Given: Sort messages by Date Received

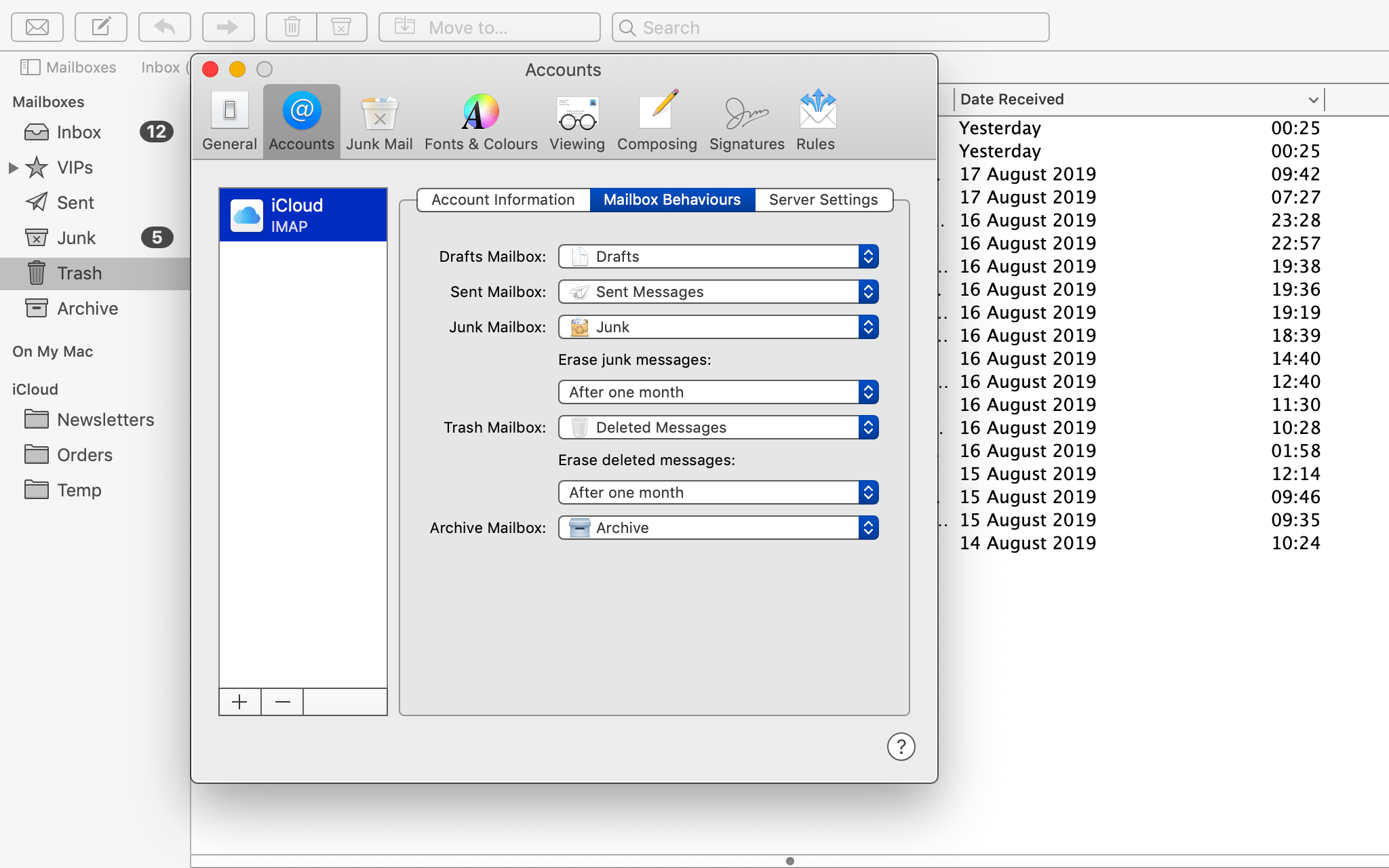Looking at the screenshot, I should (x=1012, y=99).
